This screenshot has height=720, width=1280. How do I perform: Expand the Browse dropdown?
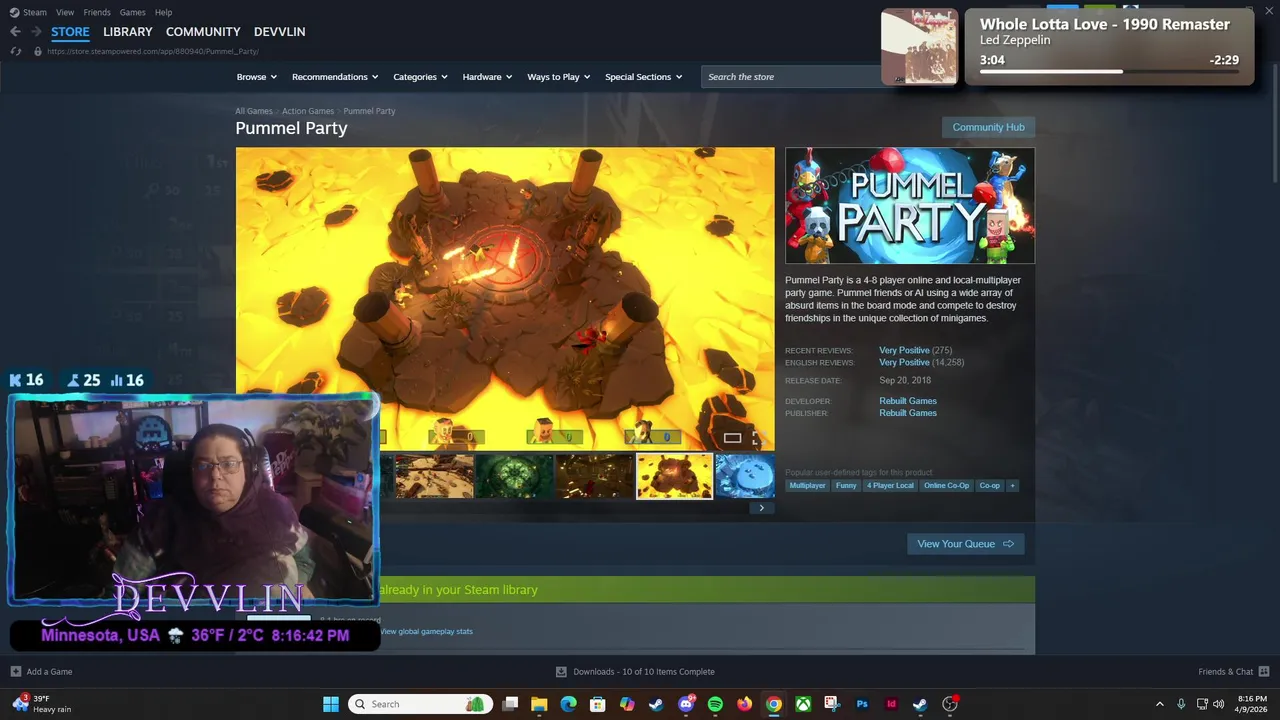pos(257,77)
